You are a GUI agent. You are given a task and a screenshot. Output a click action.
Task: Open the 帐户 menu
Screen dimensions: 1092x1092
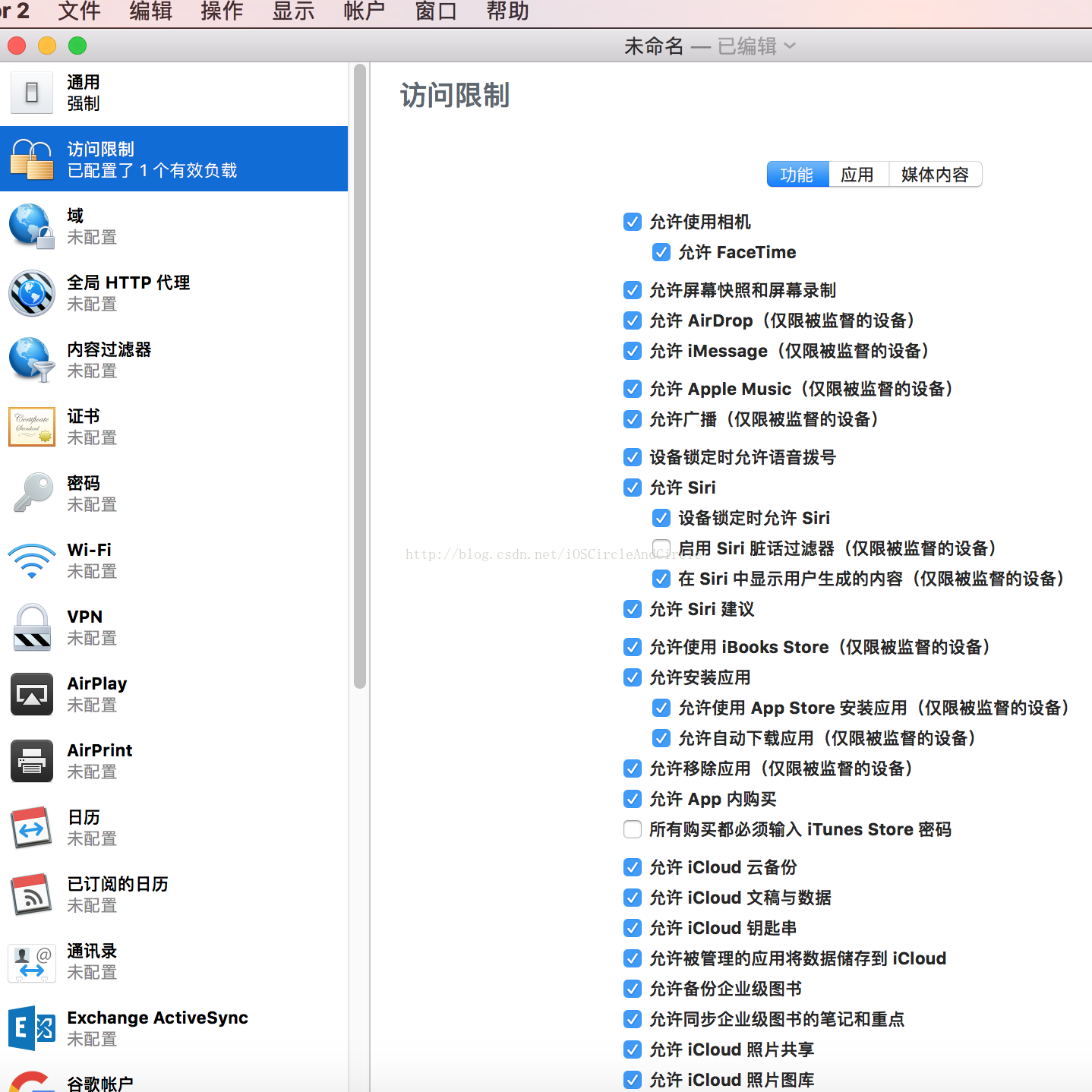[x=365, y=11]
